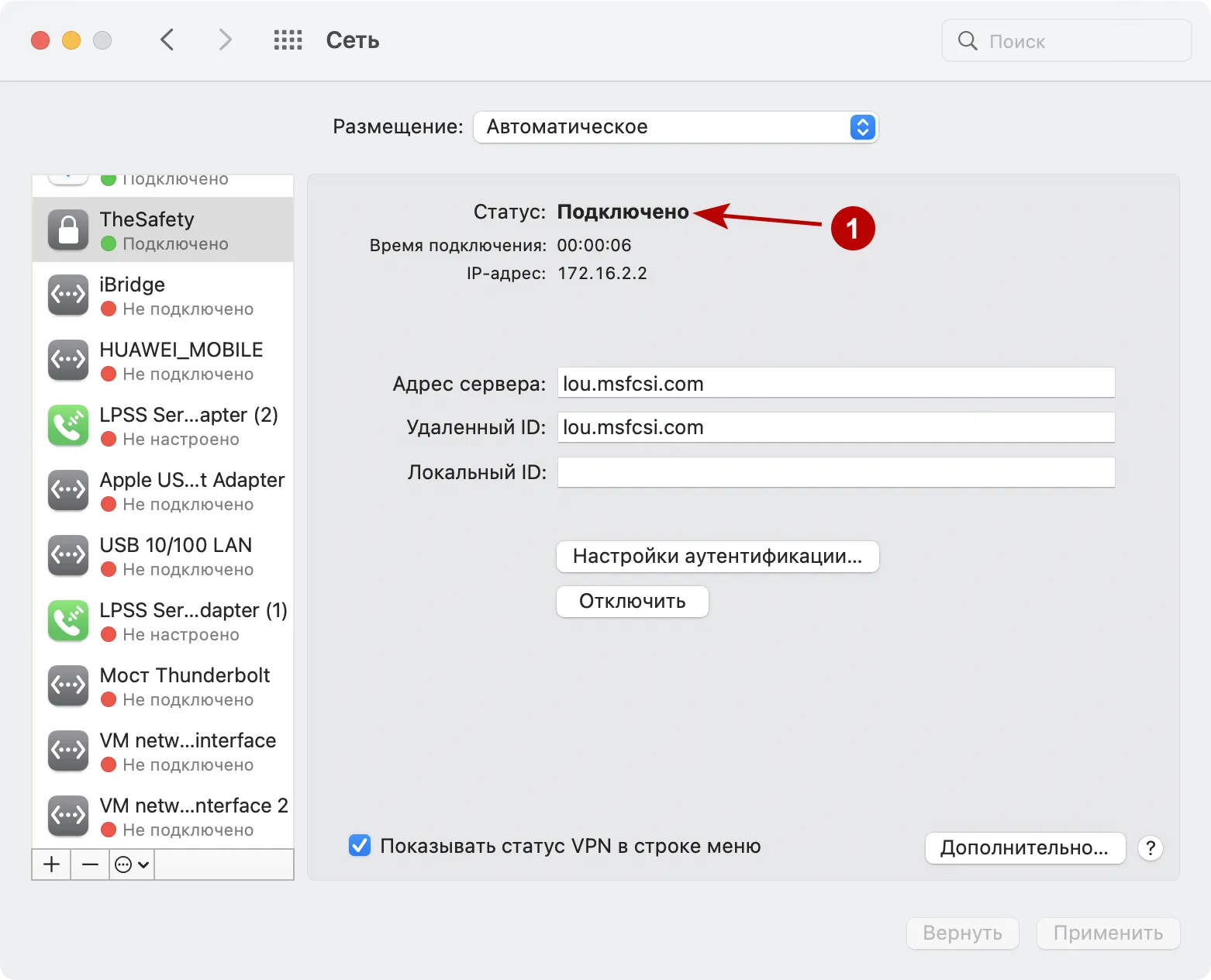
Task: Select the USB 10/100 LAN interface
Action: tap(163, 556)
